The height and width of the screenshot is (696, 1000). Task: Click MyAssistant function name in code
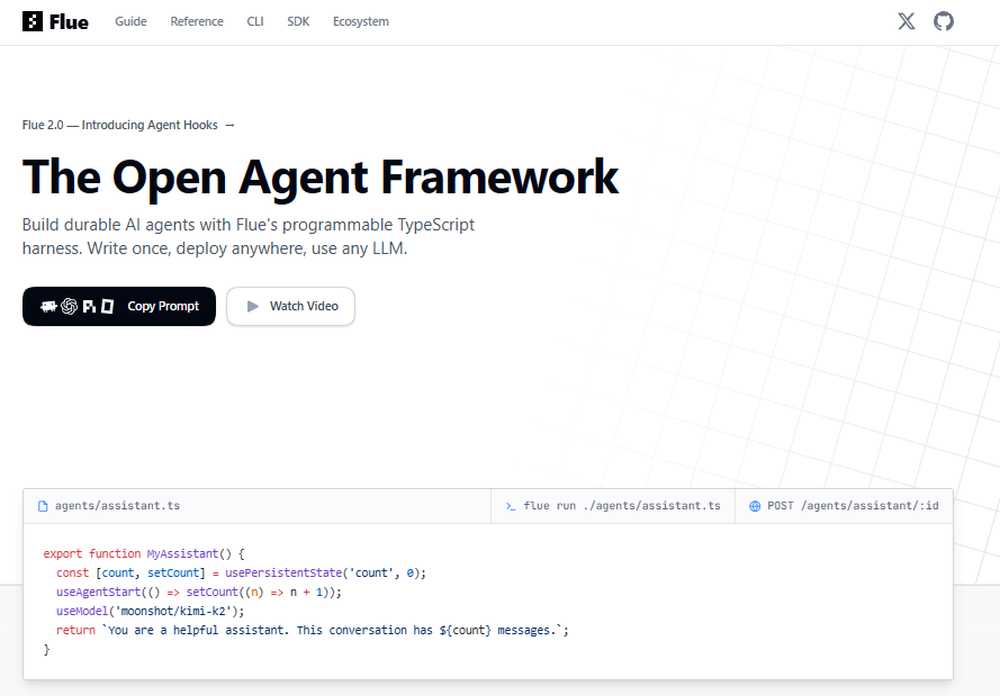coord(182,554)
